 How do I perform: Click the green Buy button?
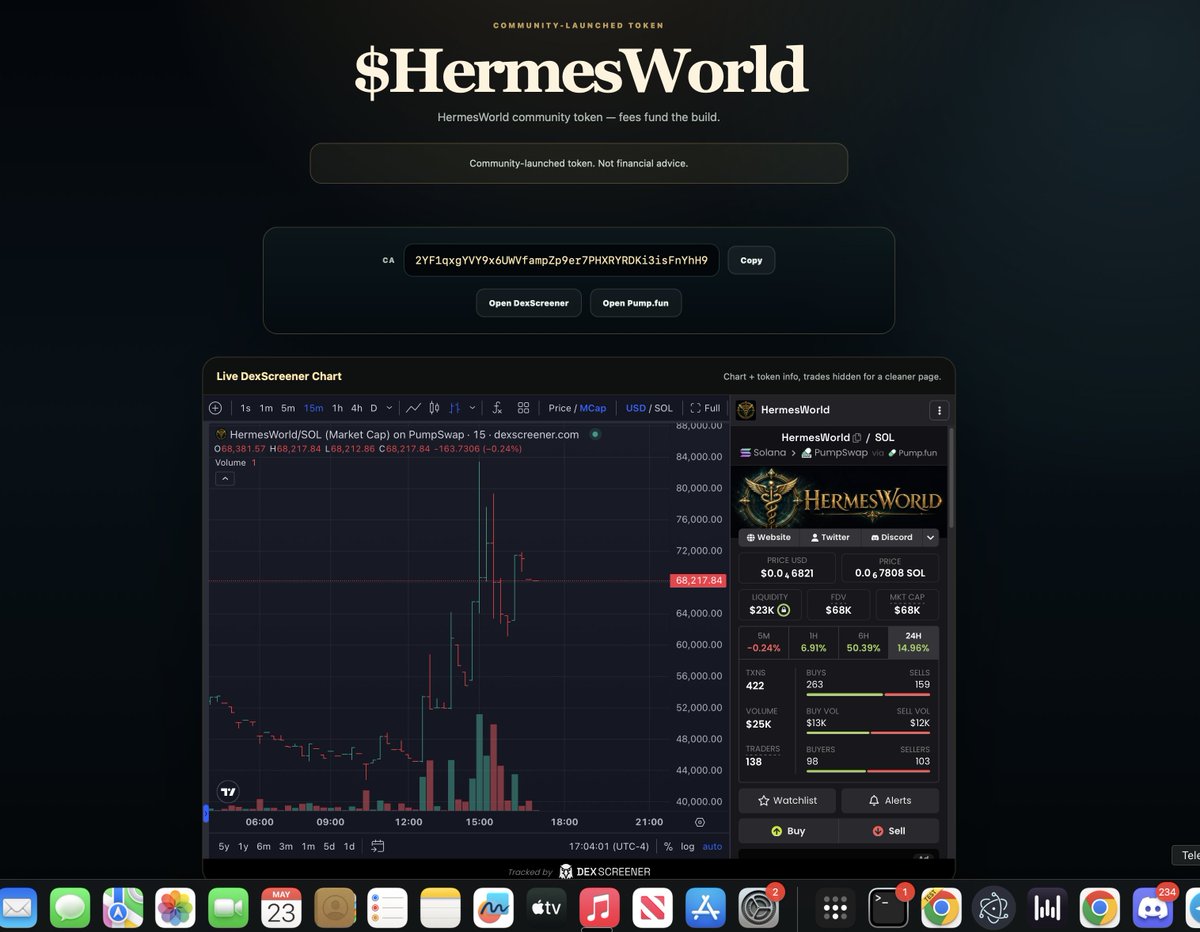click(788, 831)
